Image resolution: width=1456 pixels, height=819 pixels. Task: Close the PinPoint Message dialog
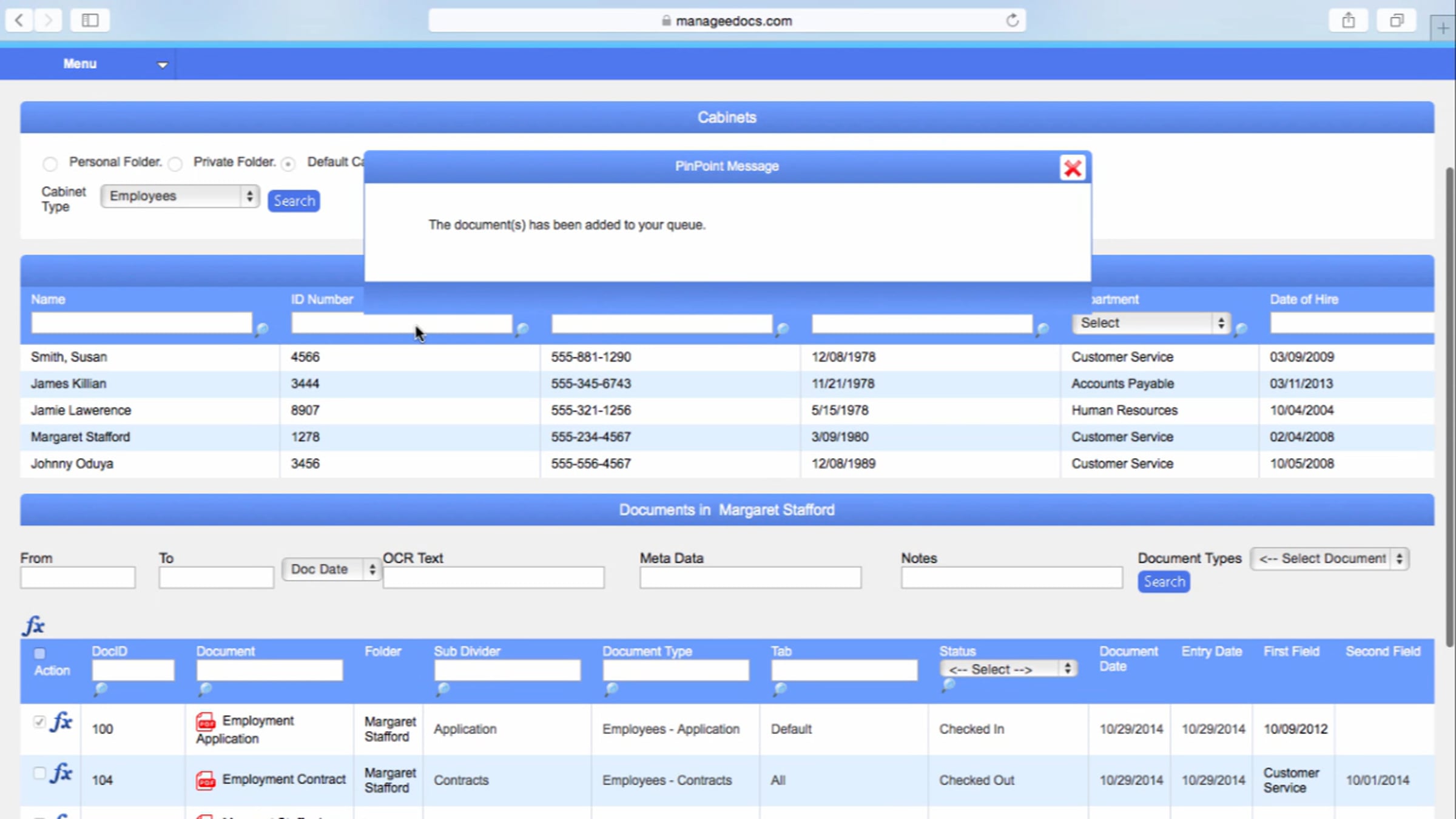click(1072, 168)
